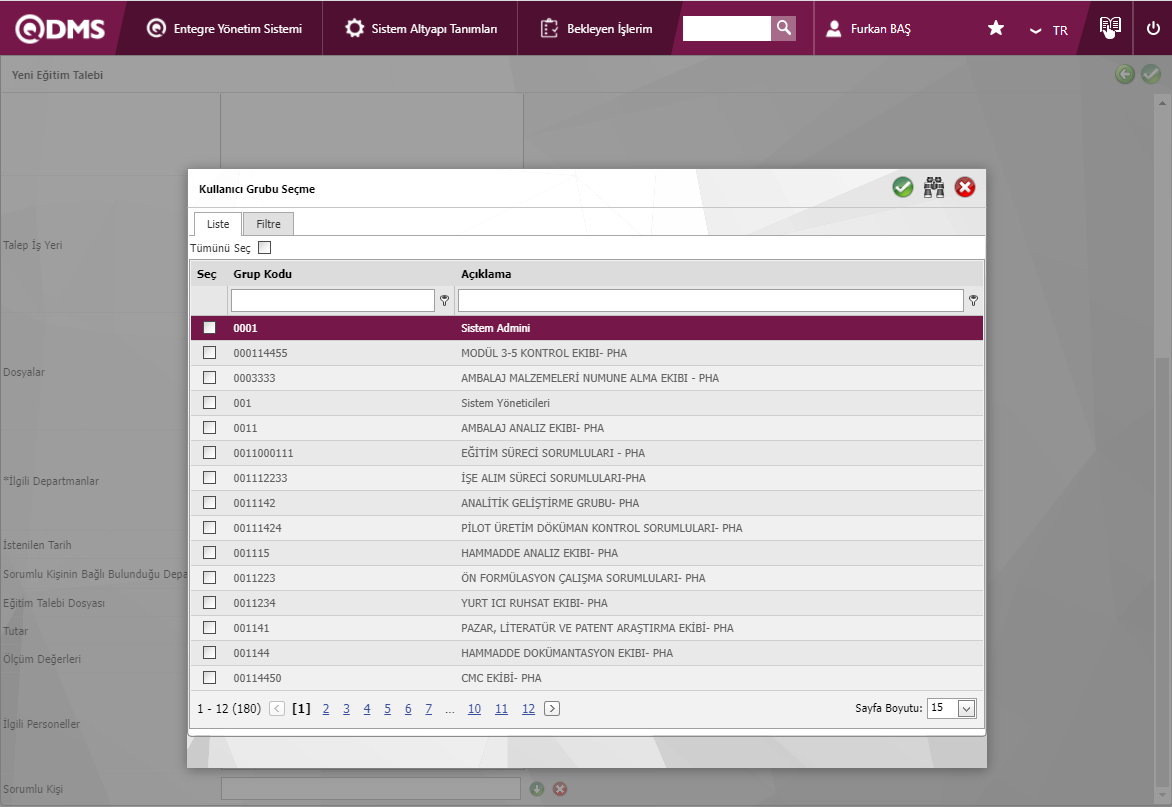
Task: Expand the TR language selector
Action: click(1049, 30)
